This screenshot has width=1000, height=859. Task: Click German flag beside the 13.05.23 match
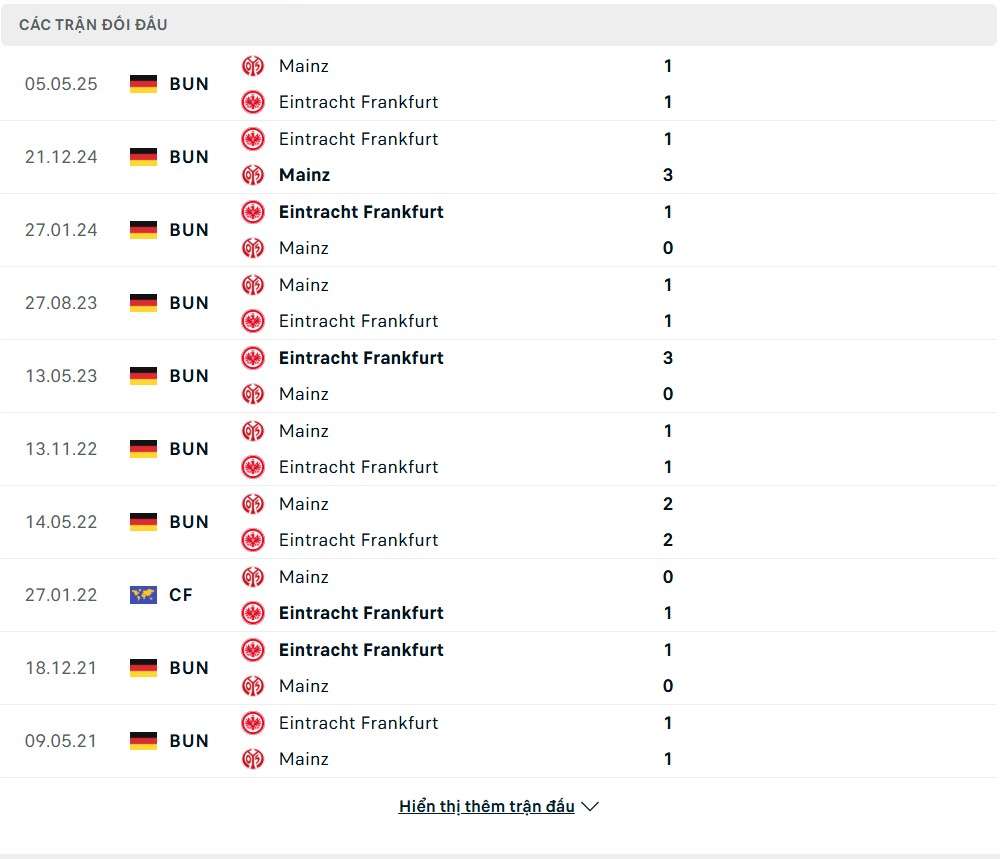click(x=144, y=376)
